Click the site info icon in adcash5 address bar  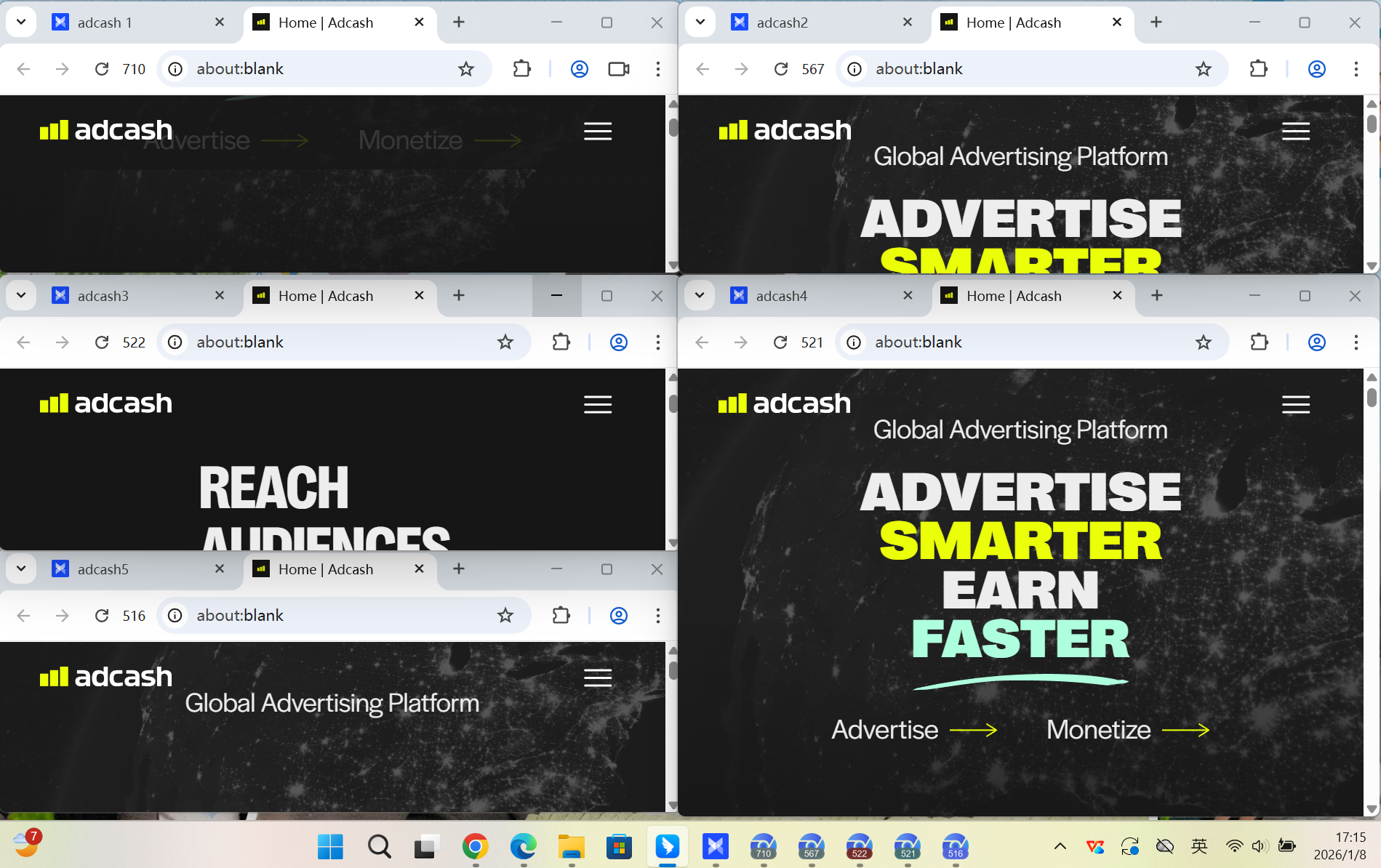[x=175, y=615]
